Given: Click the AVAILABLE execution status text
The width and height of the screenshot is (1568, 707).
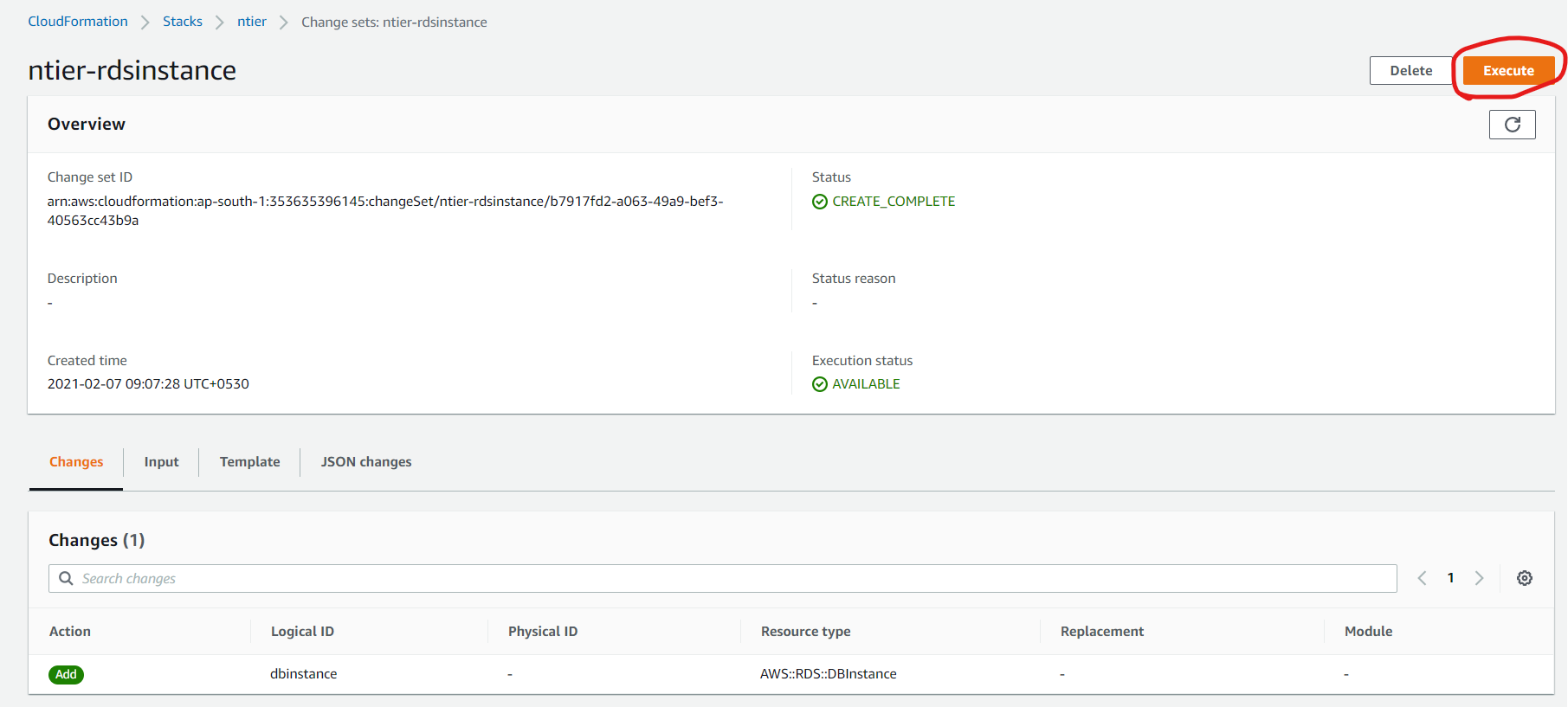Looking at the screenshot, I should click(x=866, y=384).
